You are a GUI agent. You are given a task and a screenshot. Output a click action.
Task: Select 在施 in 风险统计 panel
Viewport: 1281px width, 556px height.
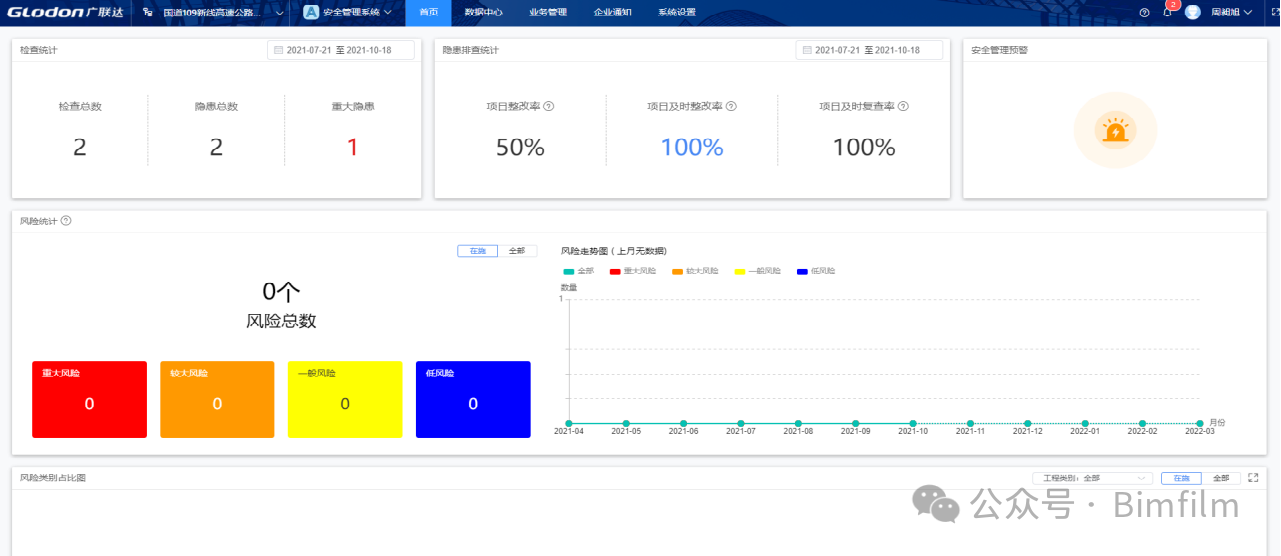pos(477,251)
